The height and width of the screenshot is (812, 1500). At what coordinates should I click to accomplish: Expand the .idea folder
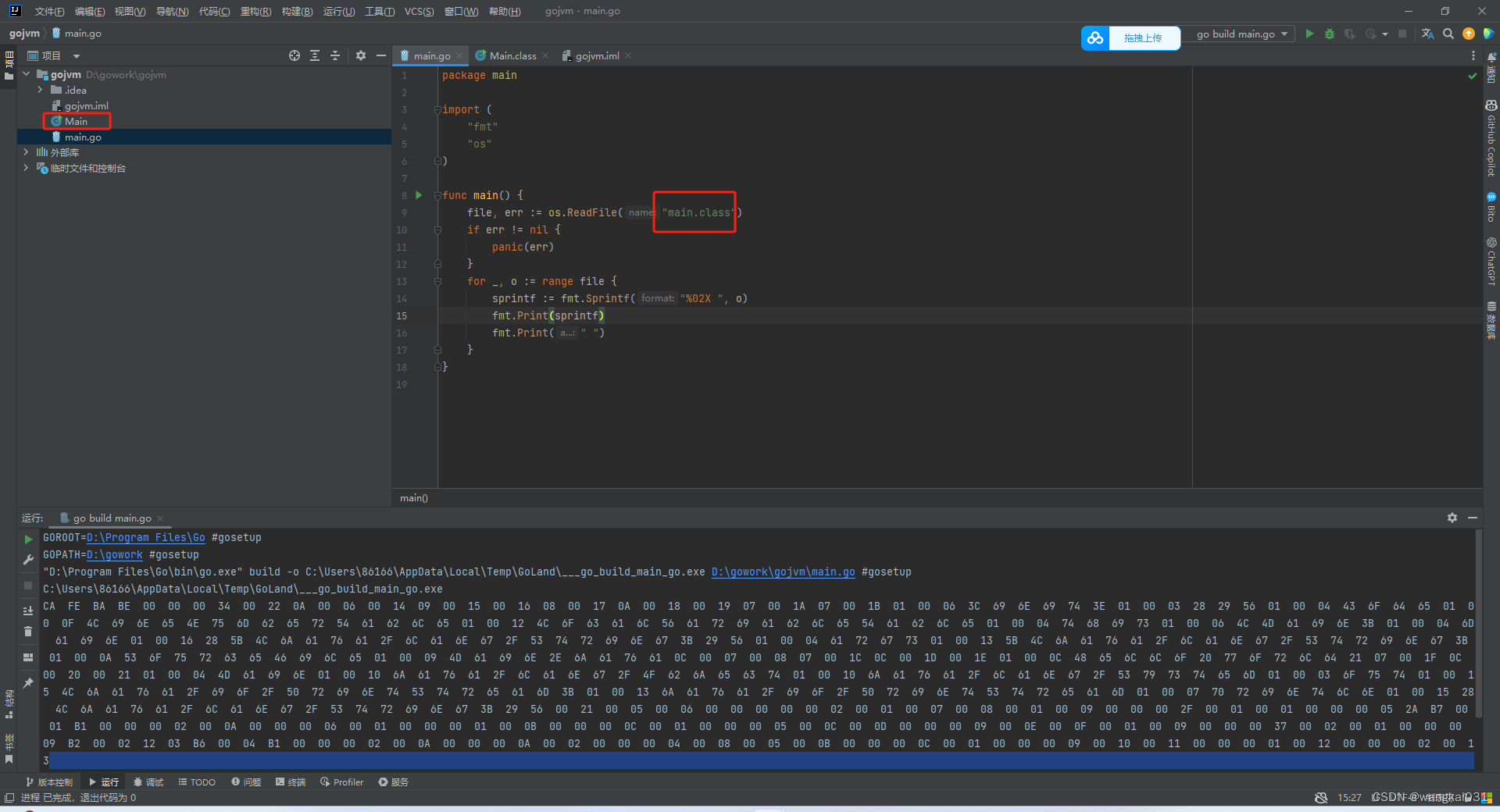[41, 90]
